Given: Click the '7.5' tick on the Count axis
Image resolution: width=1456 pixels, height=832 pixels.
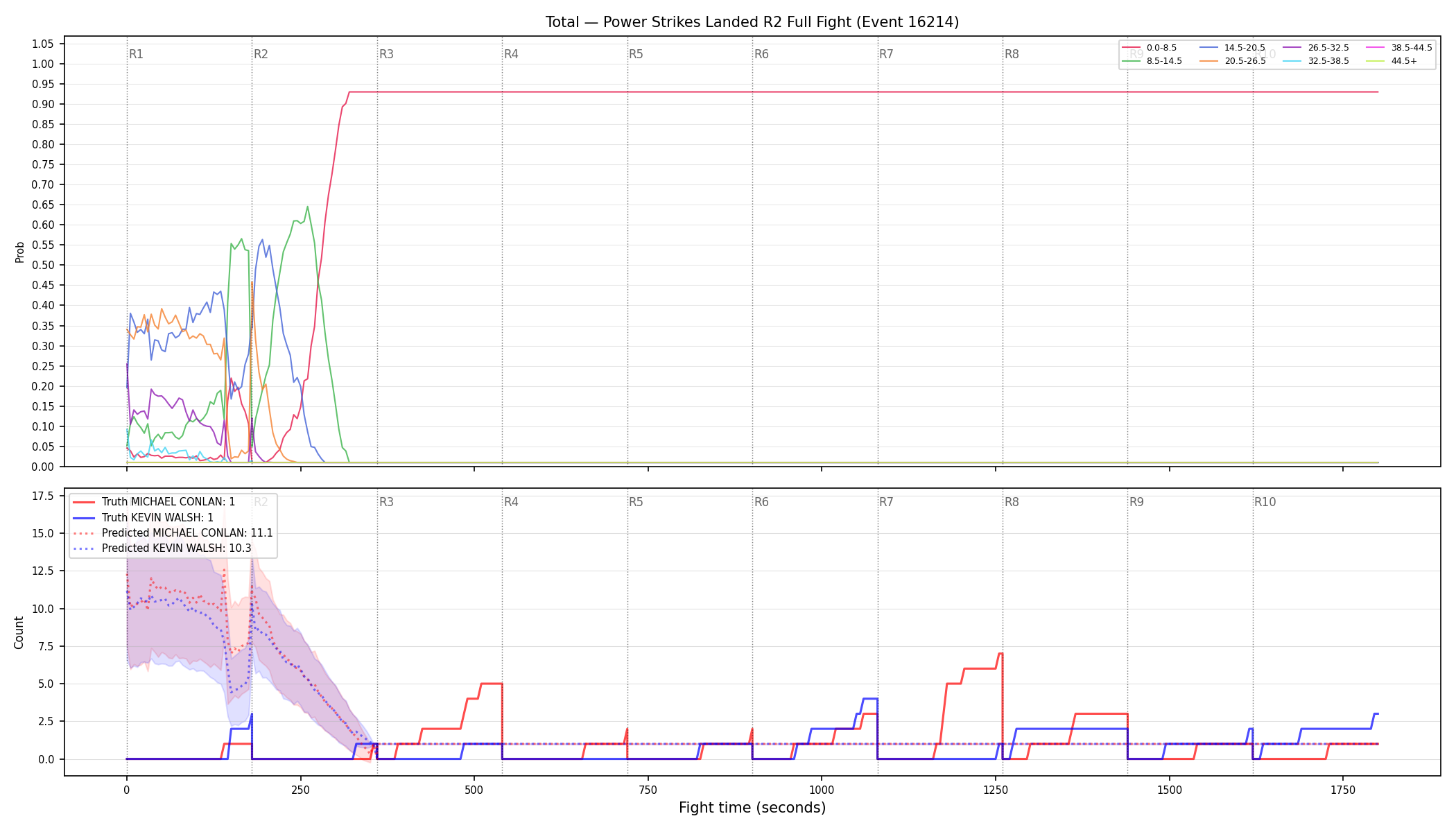Looking at the screenshot, I should (x=46, y=646).
